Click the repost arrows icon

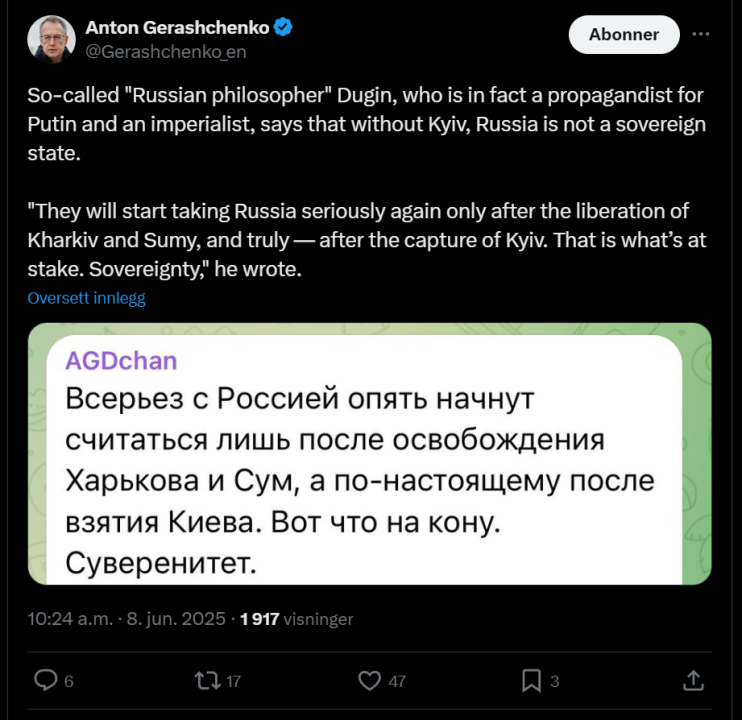point(207,680)
